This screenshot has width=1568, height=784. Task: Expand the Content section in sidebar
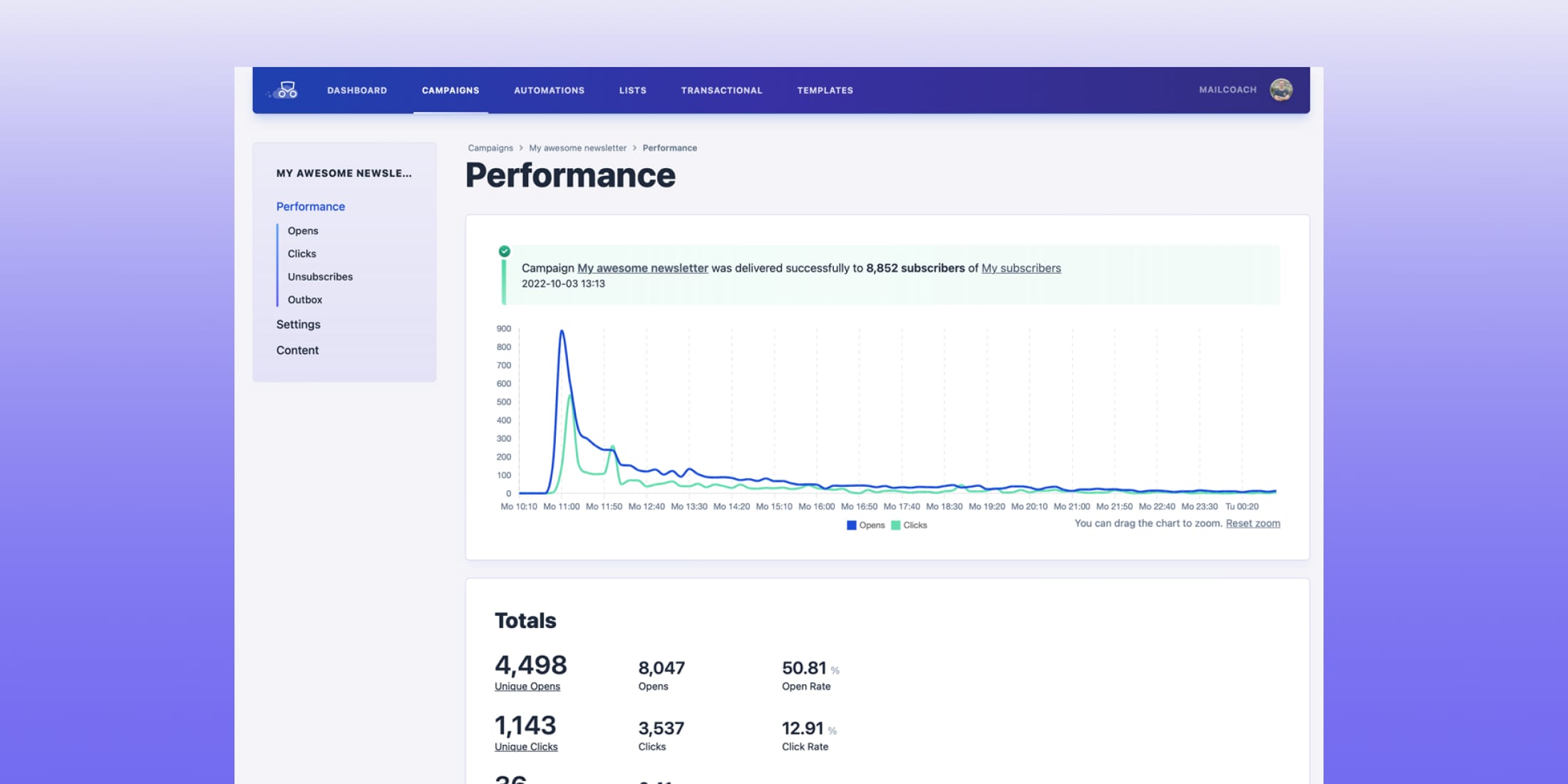tap(297, 349)
